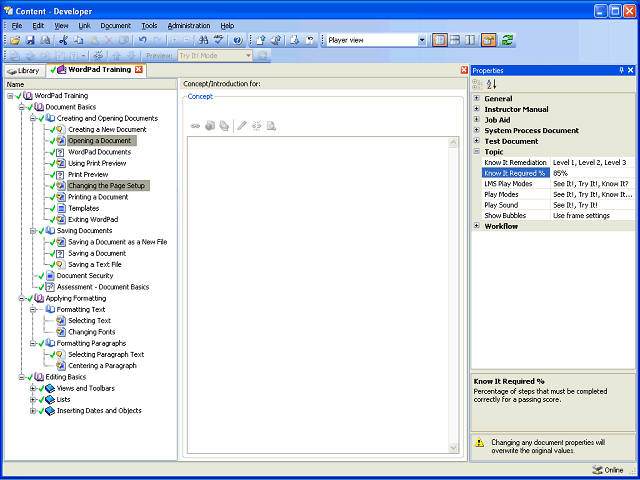Screen dimensions: 640x480
Task: Click the pencil edit icon in Concept pane
Action: (242, 126)
